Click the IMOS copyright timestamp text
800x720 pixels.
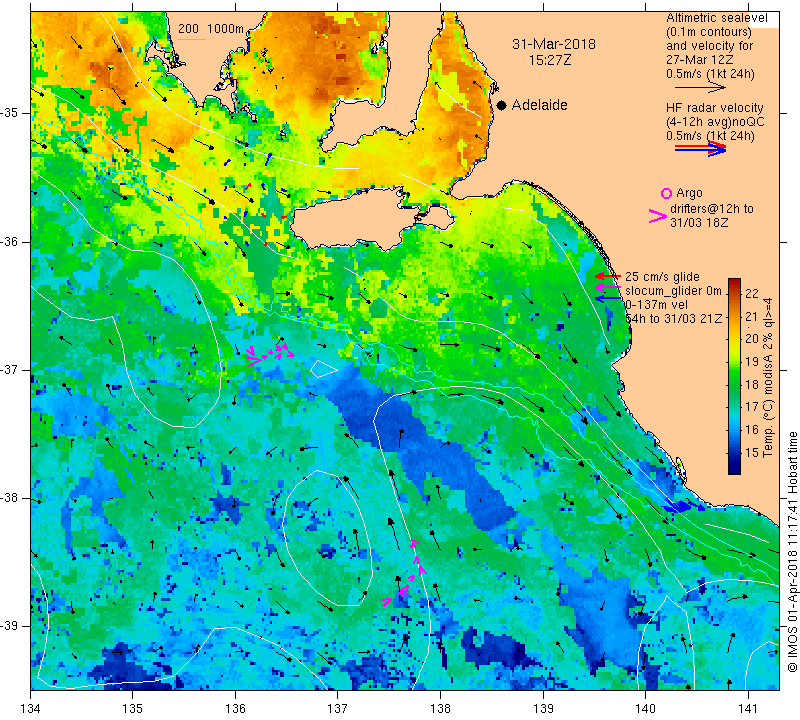(x=792, y=551)
